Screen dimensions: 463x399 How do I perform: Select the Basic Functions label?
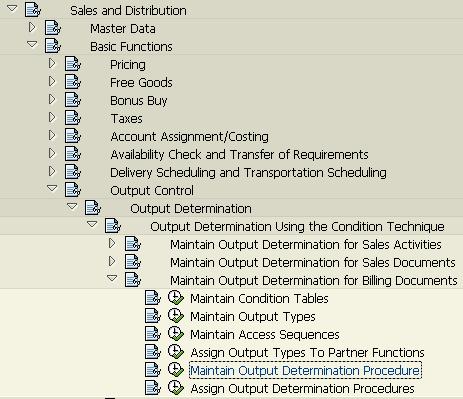[131, 47]
